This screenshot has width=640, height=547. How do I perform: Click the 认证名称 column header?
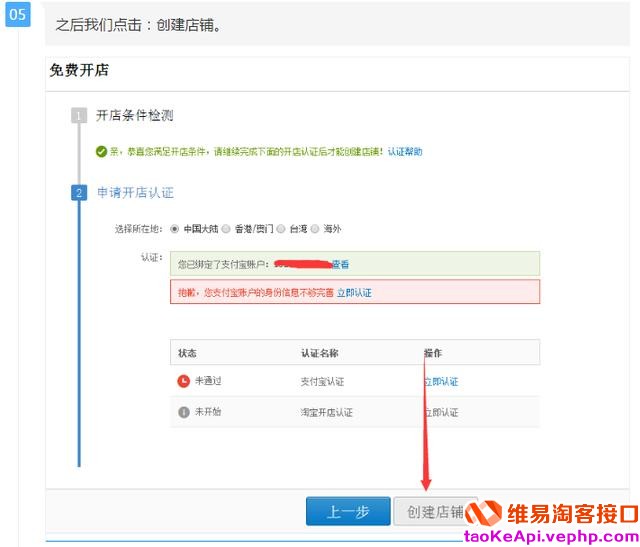pyautogui.click(x=320, y=353)
